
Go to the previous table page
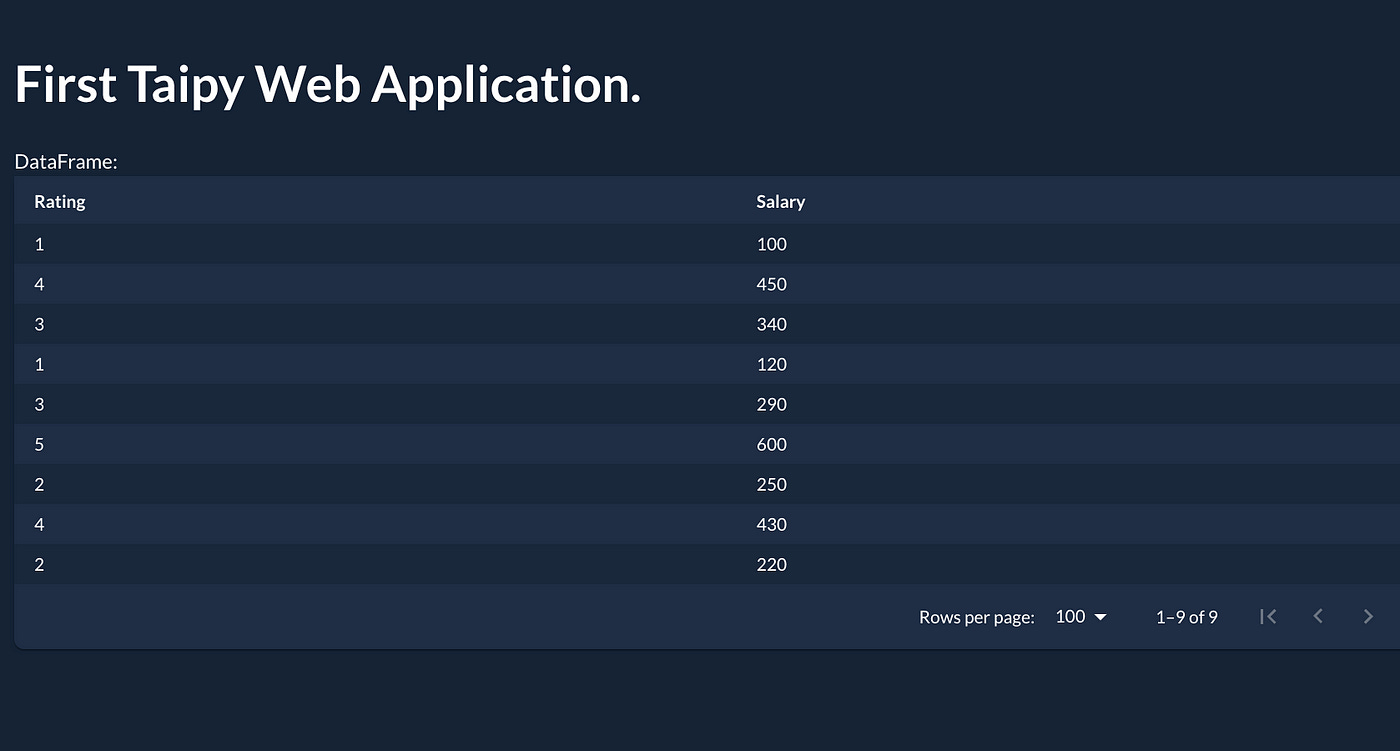click(1318, 617)
